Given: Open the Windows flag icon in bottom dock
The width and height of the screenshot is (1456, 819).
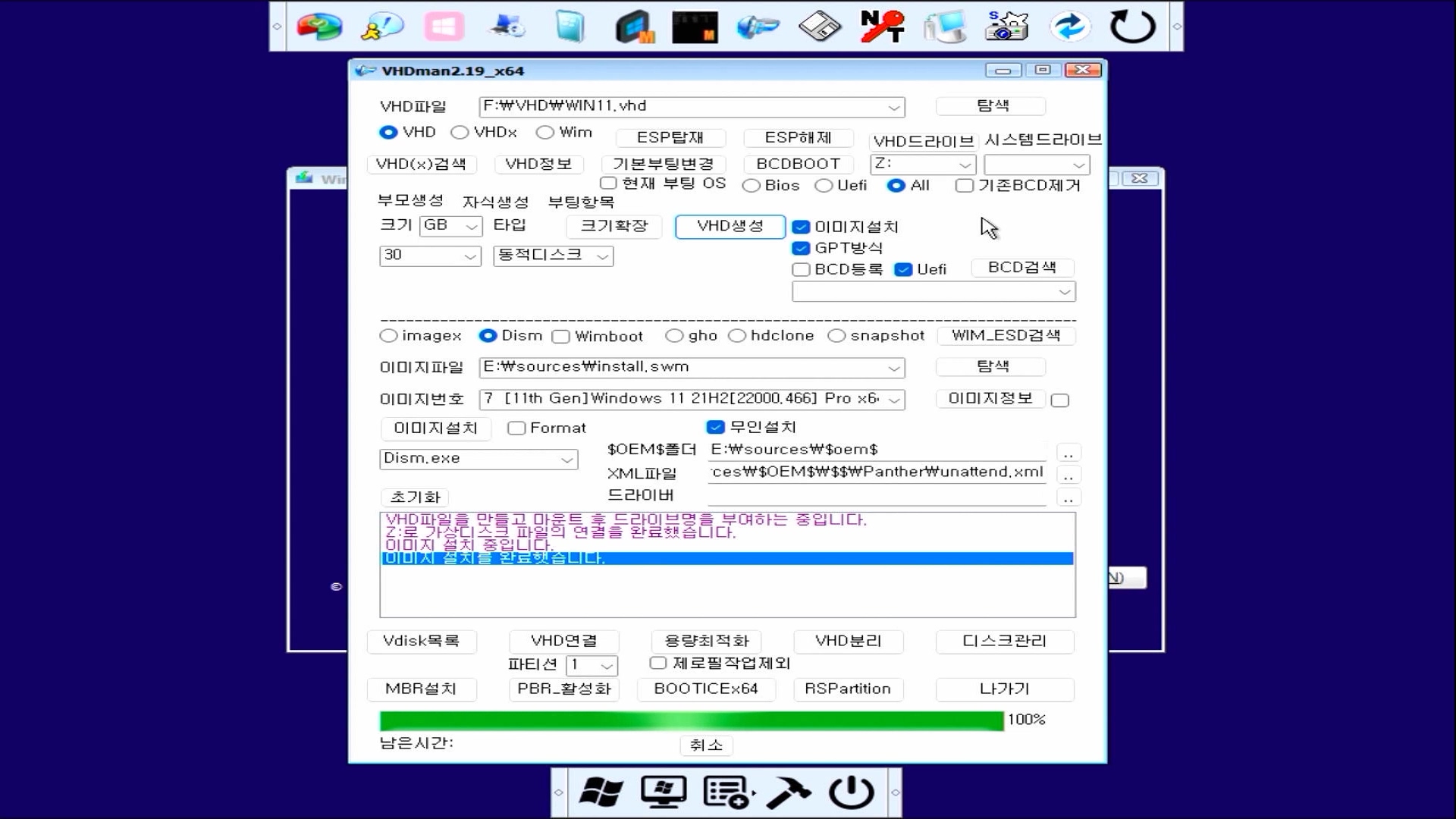Looking at the screenshot, I should (x=601, y=792).
